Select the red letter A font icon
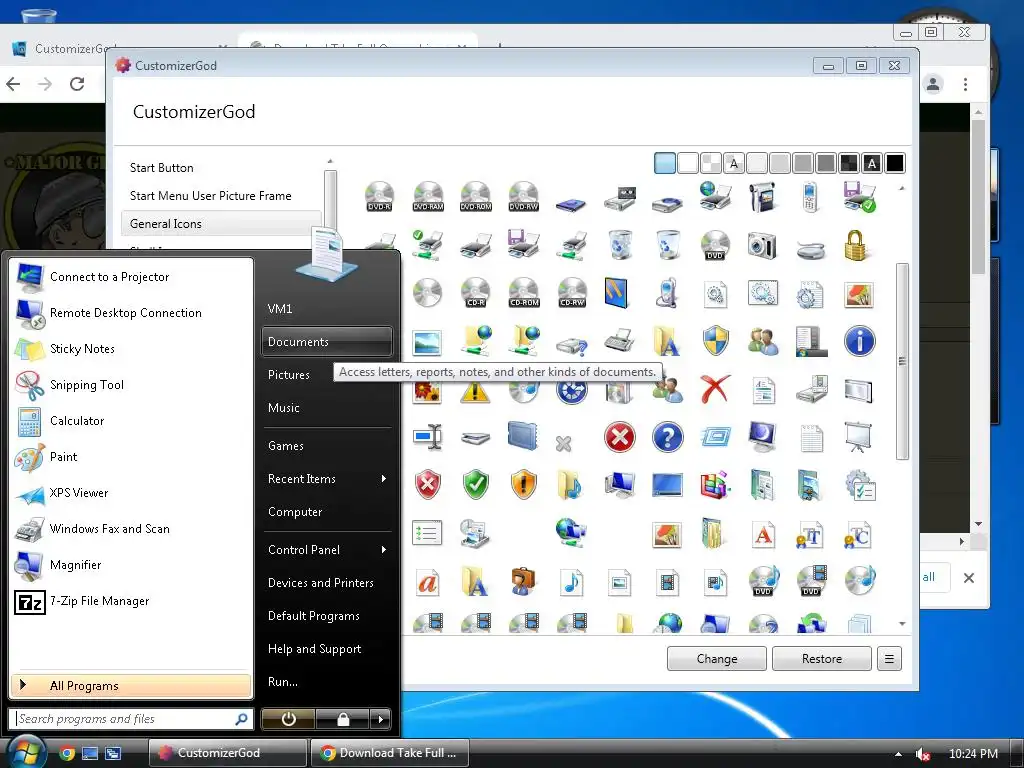The image size is (1024, 768). point(763,534)
